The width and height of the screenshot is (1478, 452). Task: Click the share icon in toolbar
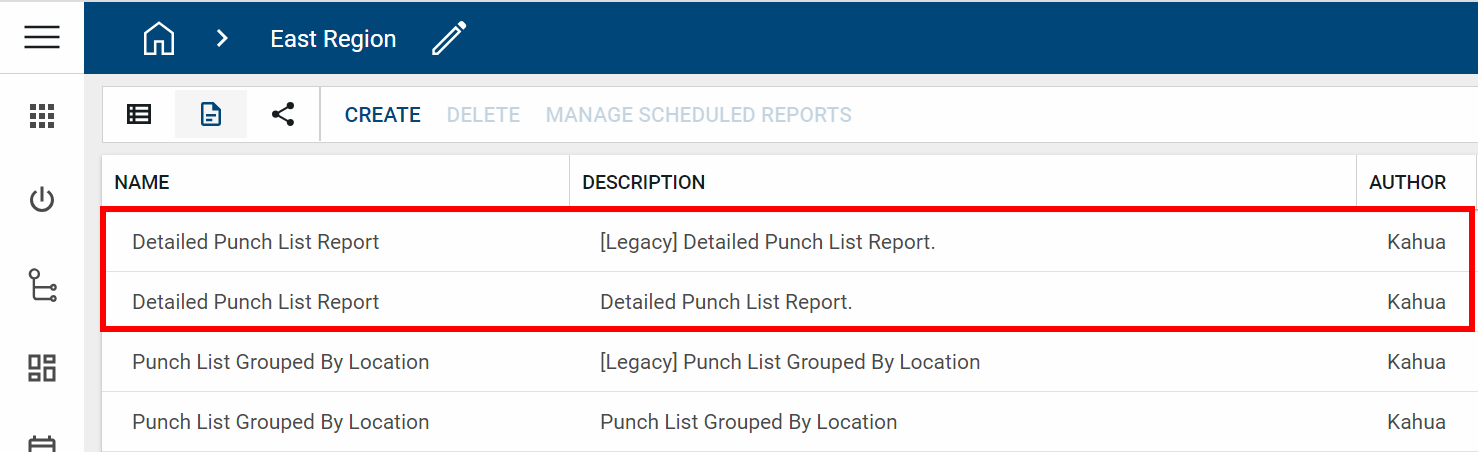click(283, 114)
